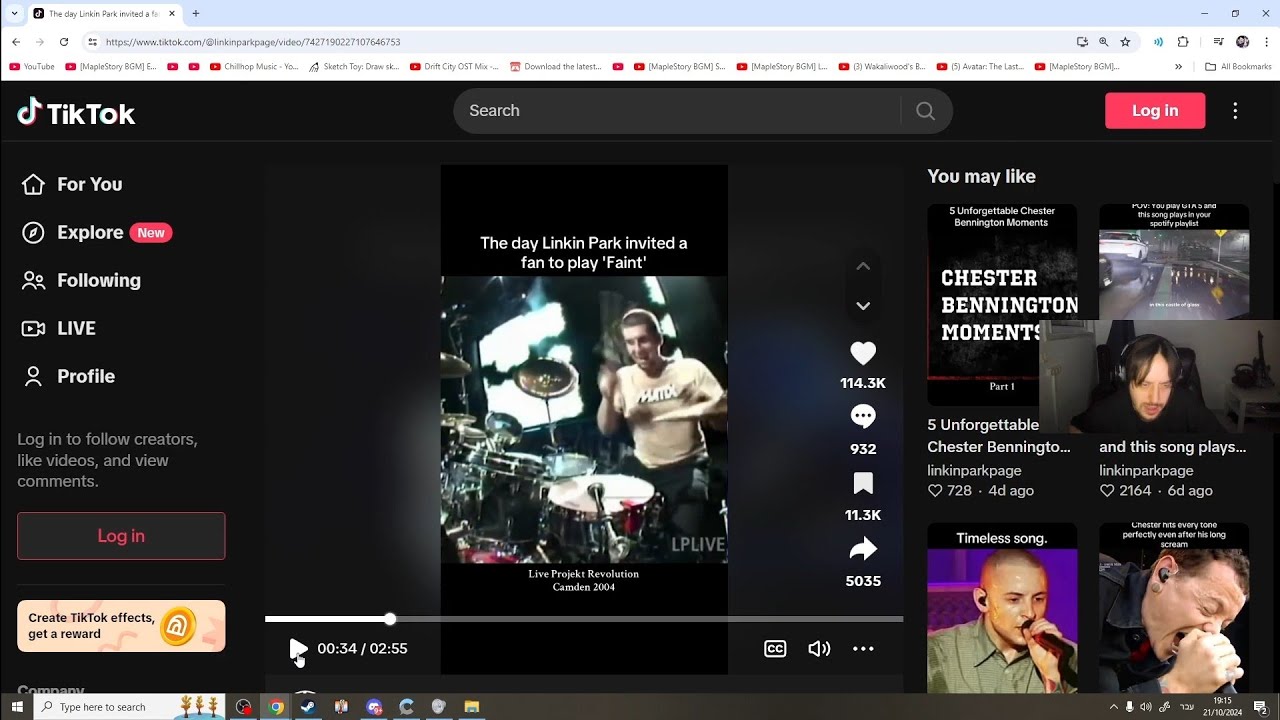The image size is (1280, 720).
Task: Play the paused video
Action: 298,649
